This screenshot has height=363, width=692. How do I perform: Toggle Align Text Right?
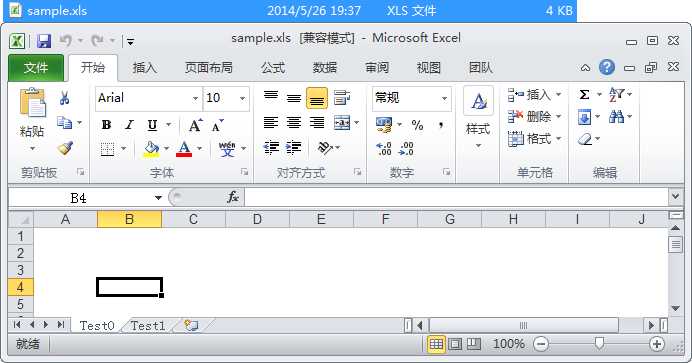tap(317, 123)
